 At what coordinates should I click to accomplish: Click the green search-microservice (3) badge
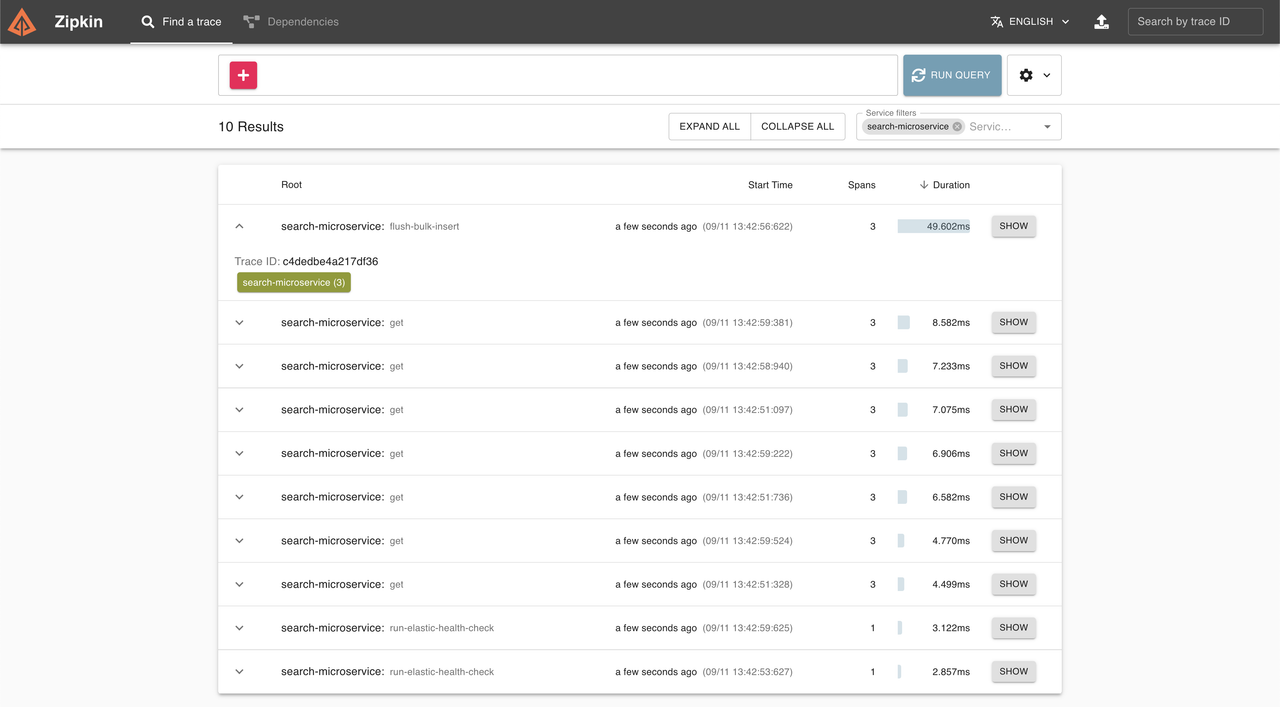tap(294, 283)
